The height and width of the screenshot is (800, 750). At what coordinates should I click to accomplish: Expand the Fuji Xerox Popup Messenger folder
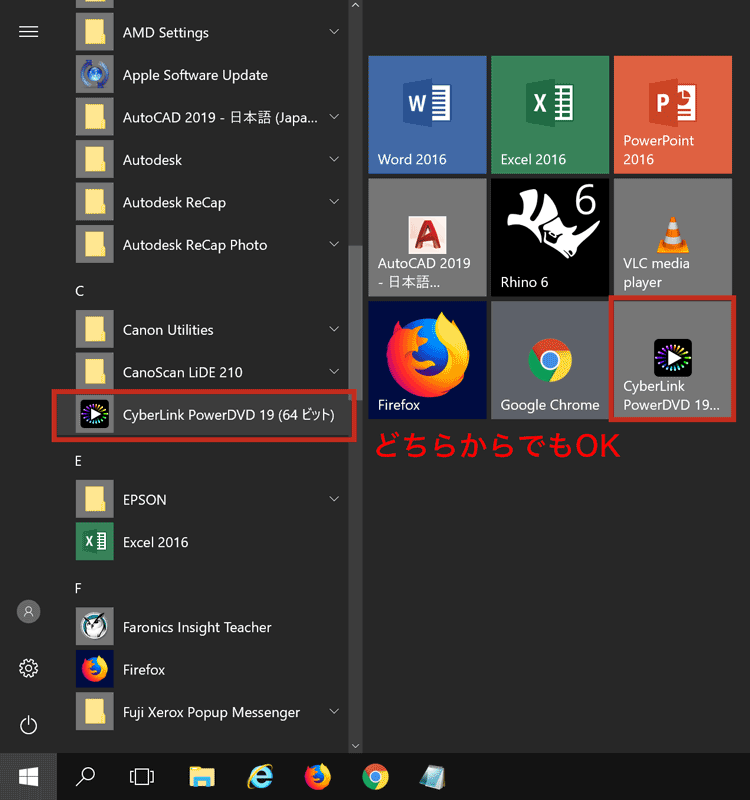(334, 712)
